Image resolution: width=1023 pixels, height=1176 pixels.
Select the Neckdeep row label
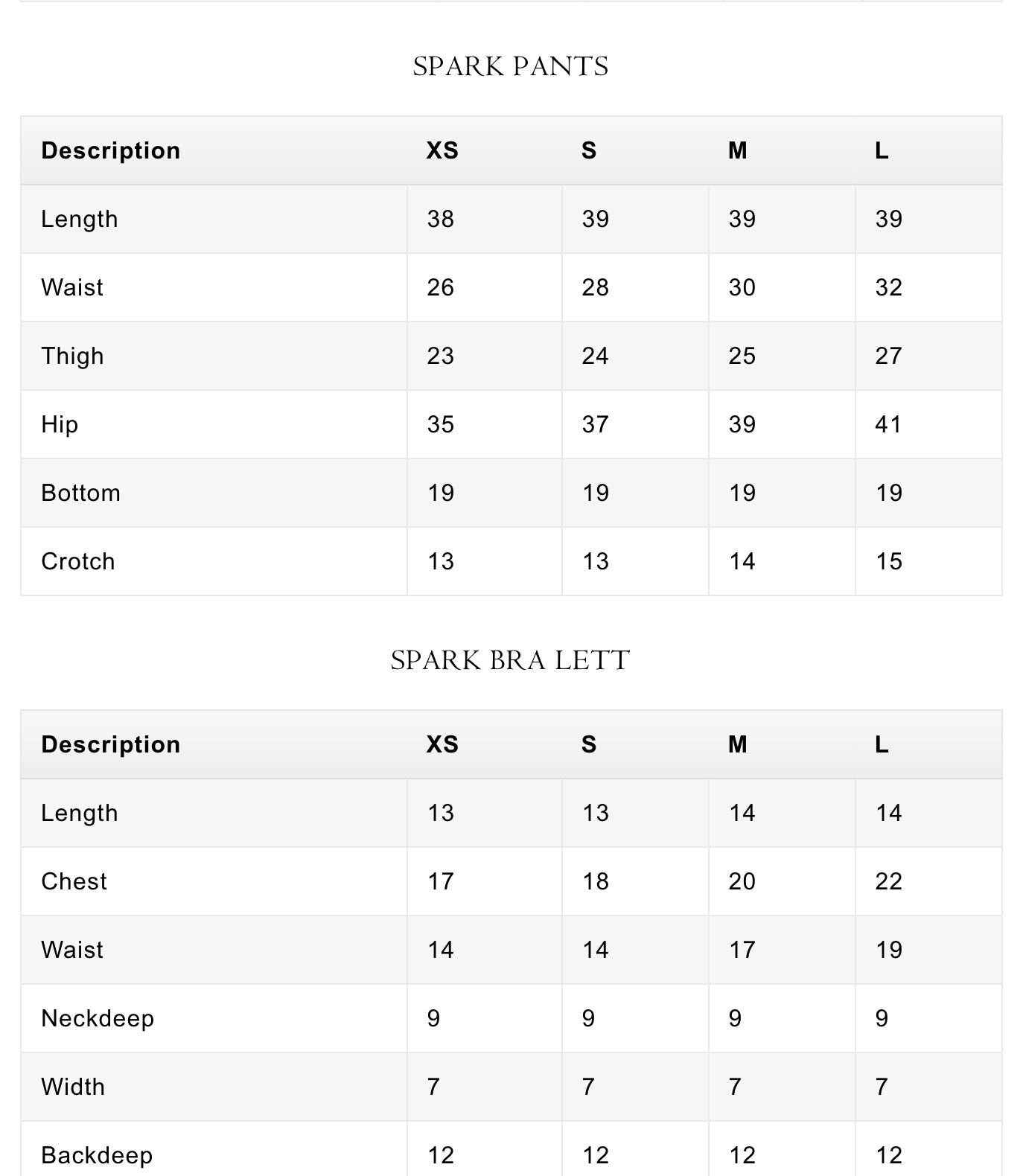(98, 1019)
